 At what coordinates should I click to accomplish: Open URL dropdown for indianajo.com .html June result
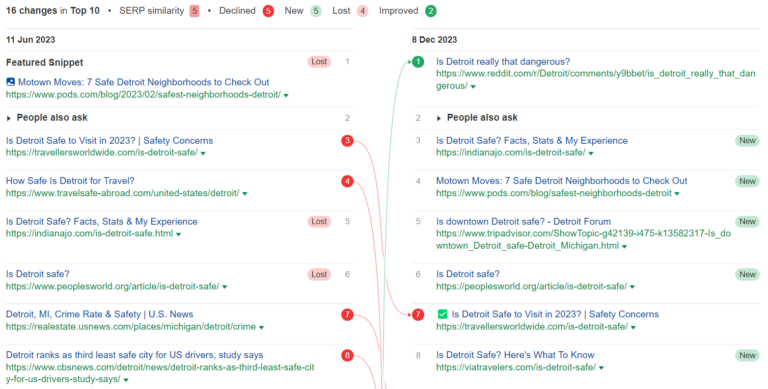[x=179, y=234]
